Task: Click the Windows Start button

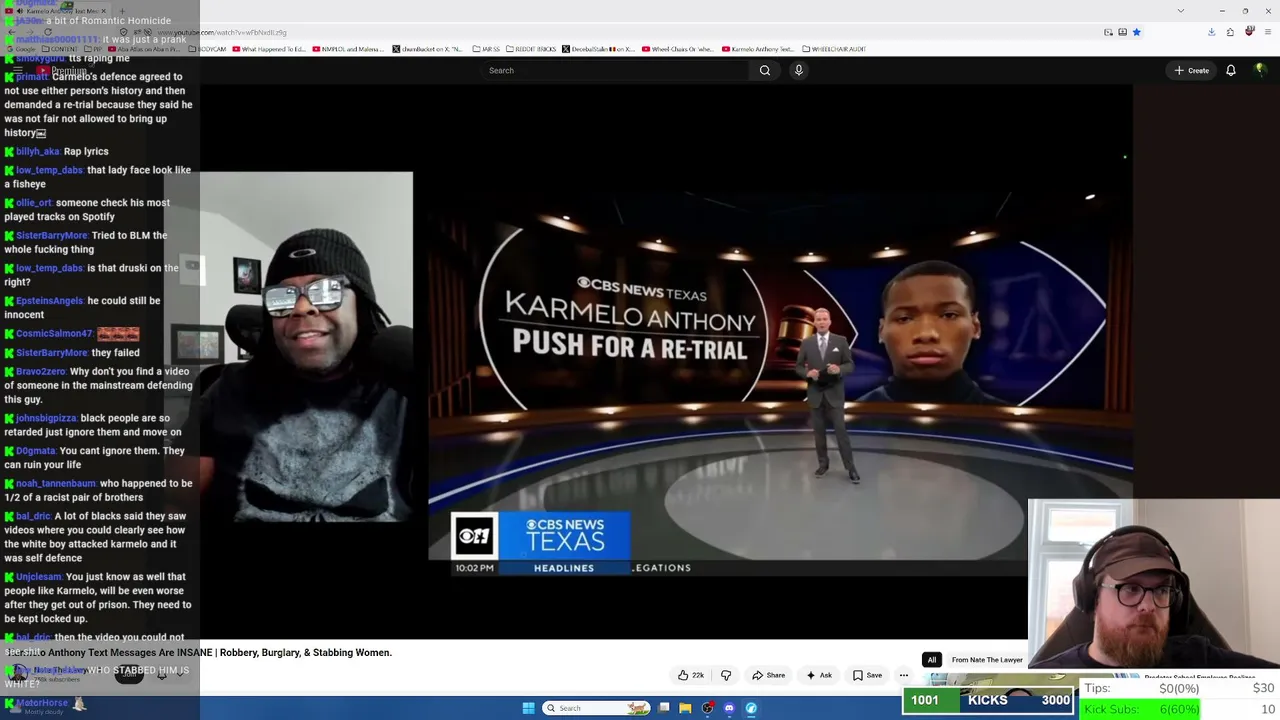Action: tap(528, 708)
